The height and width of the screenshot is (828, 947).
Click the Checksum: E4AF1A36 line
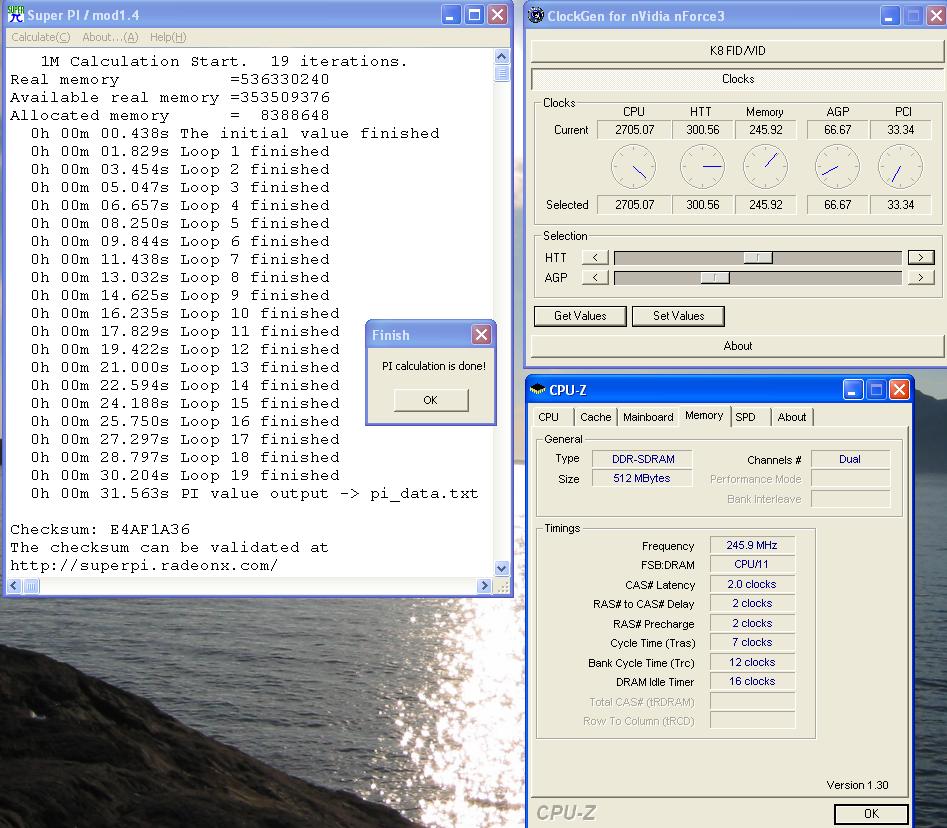[100, 530]
